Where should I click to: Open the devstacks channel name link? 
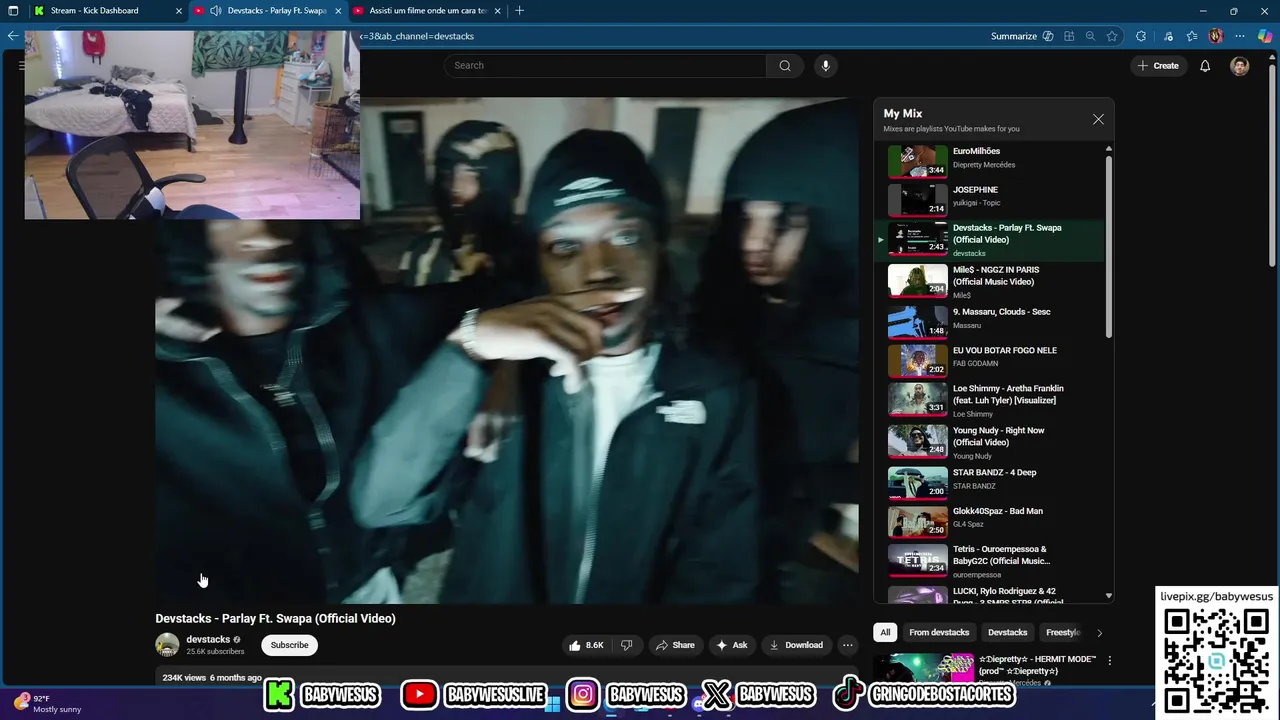(x=208, y=640)
